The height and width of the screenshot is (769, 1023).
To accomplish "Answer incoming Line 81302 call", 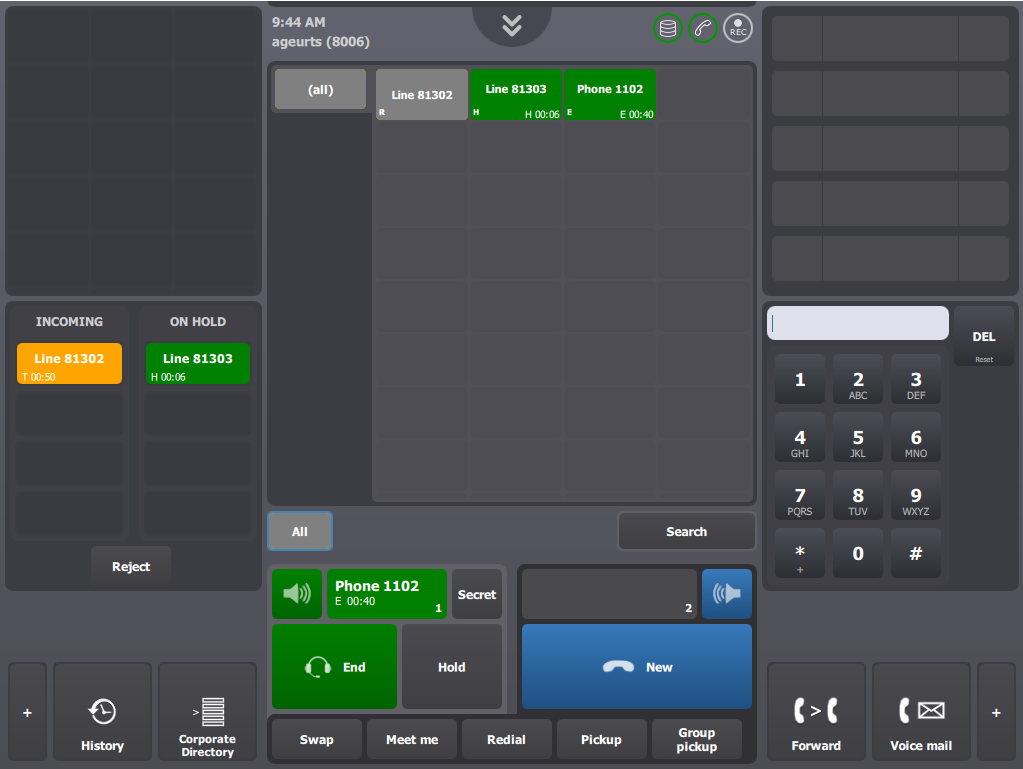I will pyautogui.click(x=69, y=364).
